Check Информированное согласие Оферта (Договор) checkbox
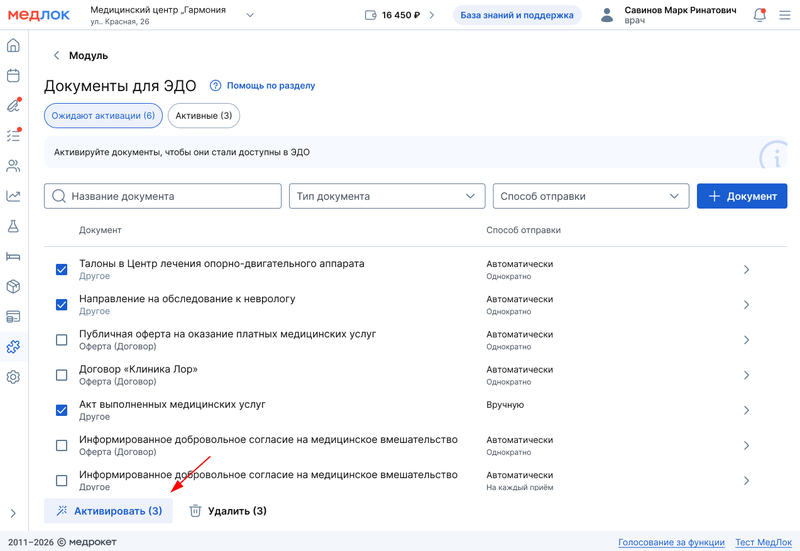 (x=61, y=445)
